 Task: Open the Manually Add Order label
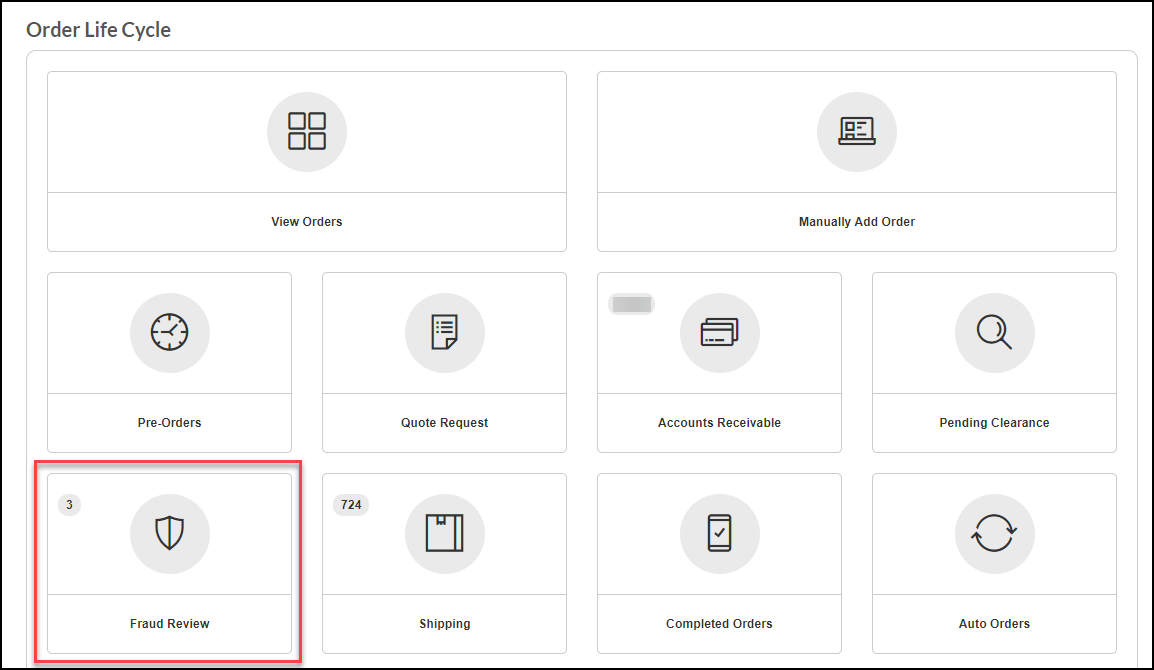(x=857, y=222)
